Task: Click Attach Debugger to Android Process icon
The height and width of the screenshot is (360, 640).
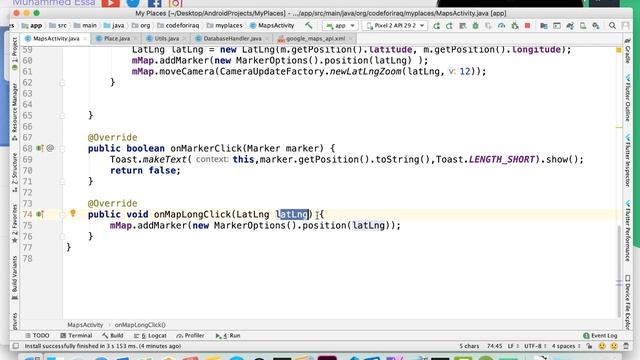Action: (x=515, y=26)
